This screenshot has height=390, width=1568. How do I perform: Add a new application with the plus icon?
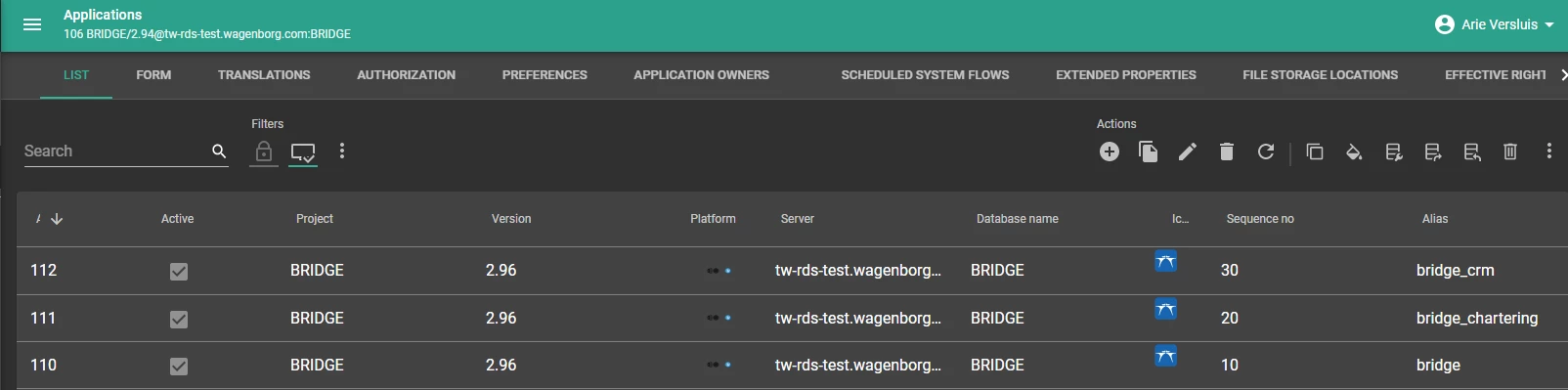pos(1109,152)
